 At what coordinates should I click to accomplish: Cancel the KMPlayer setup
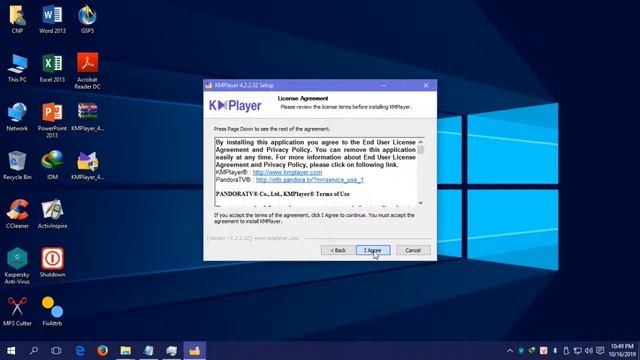pyautogui.click(x=413, y=250)
